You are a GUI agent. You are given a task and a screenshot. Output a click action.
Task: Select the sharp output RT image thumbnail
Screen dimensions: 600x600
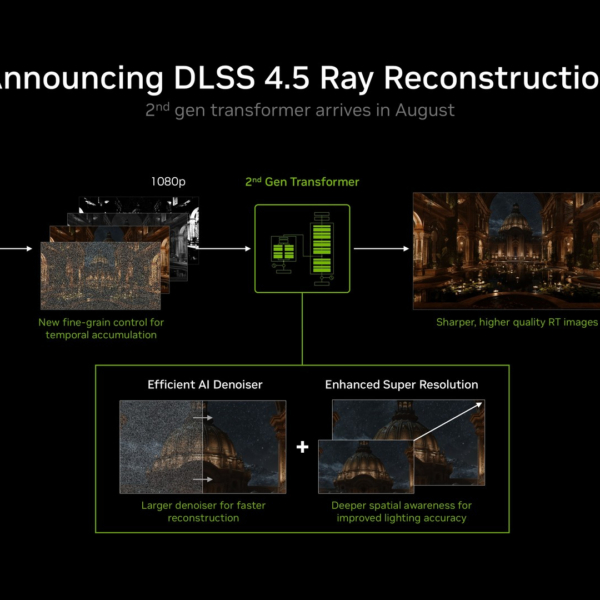click(x=506, y=251)
